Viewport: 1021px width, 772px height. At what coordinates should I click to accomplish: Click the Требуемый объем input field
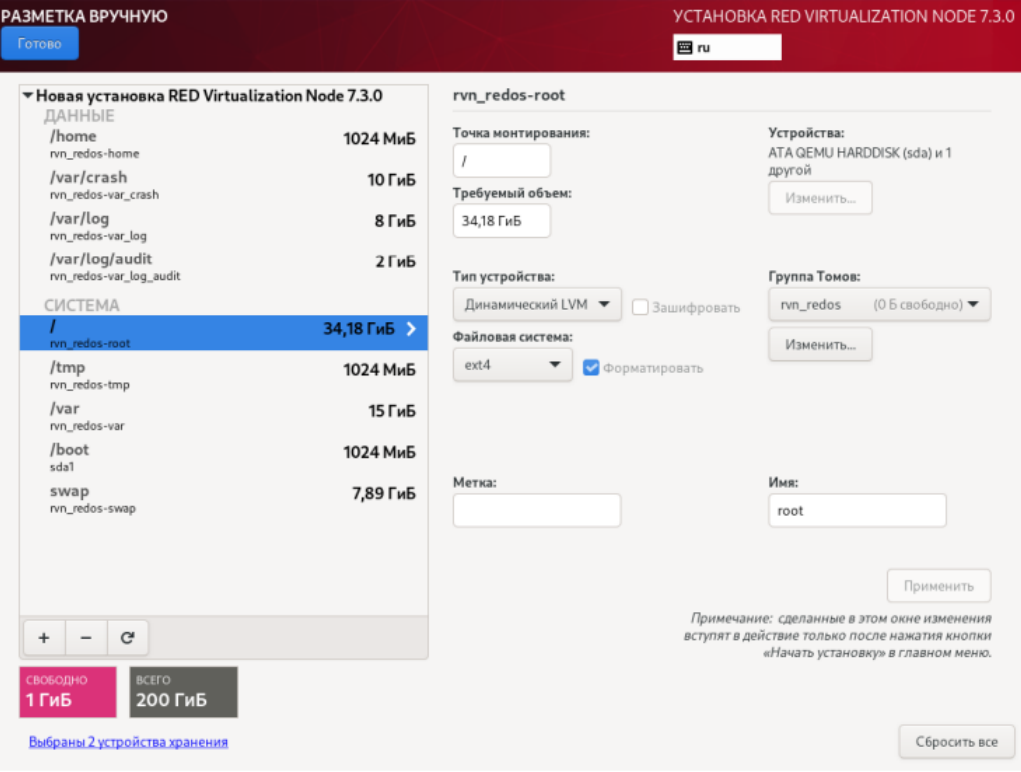[x=501, y=221]
